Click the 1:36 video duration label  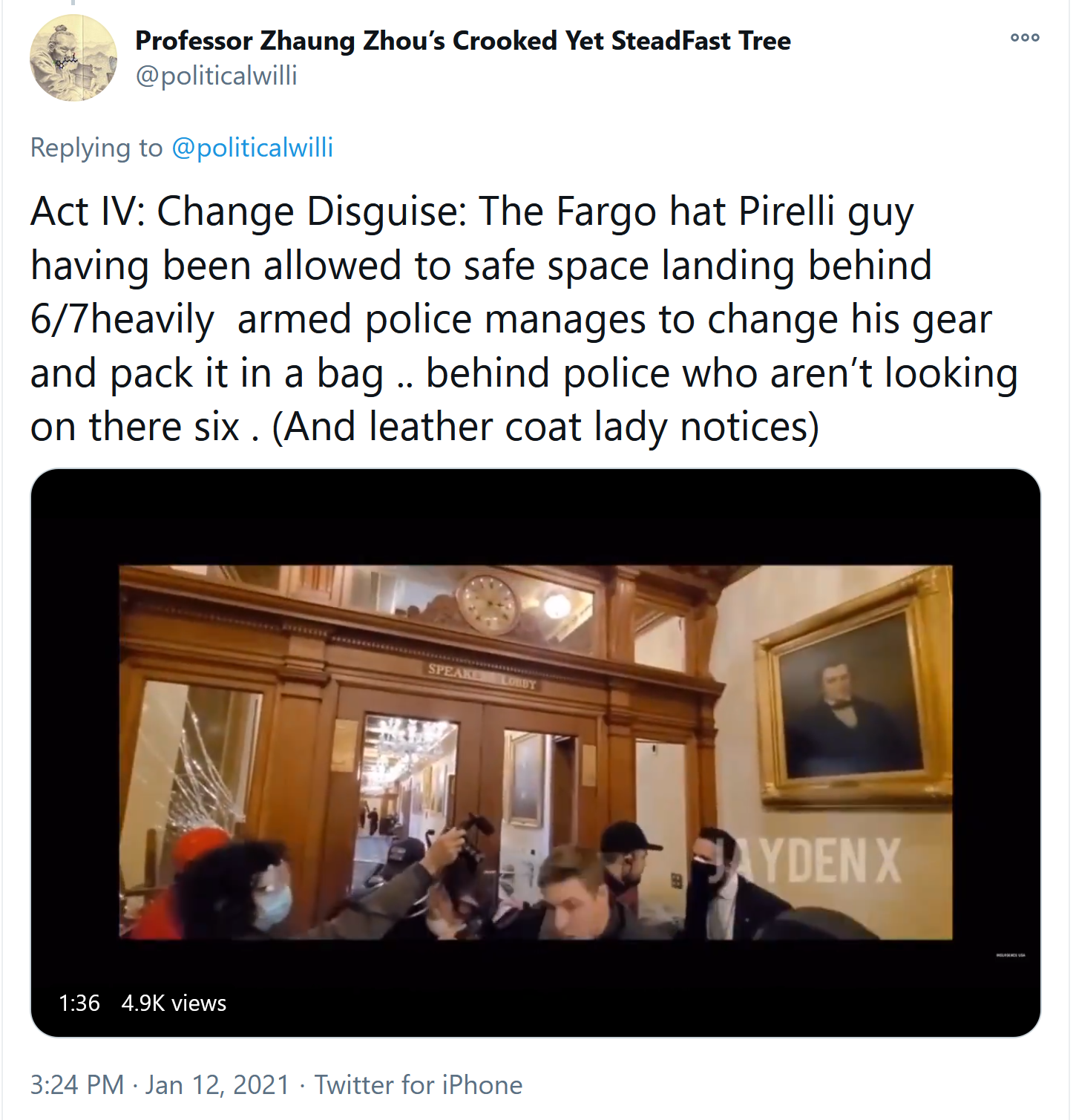click(79, 1003)
